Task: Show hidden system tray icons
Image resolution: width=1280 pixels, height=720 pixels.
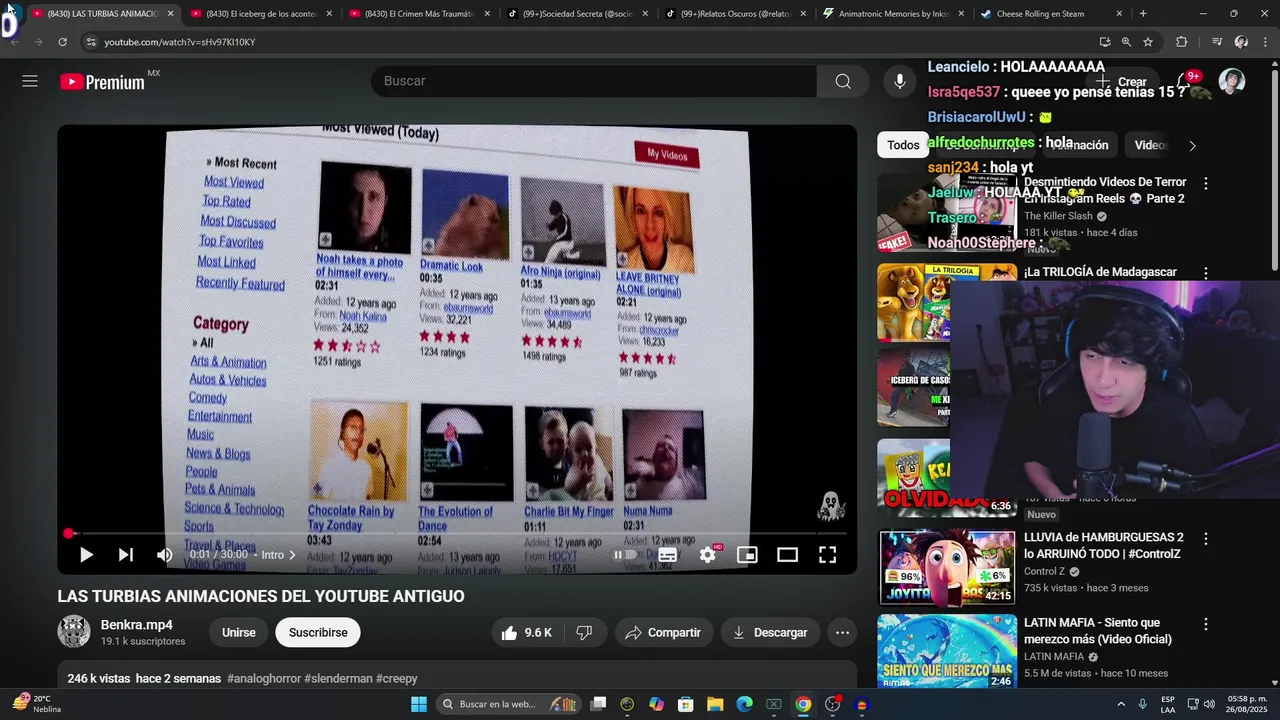Action: (1120, 704)
